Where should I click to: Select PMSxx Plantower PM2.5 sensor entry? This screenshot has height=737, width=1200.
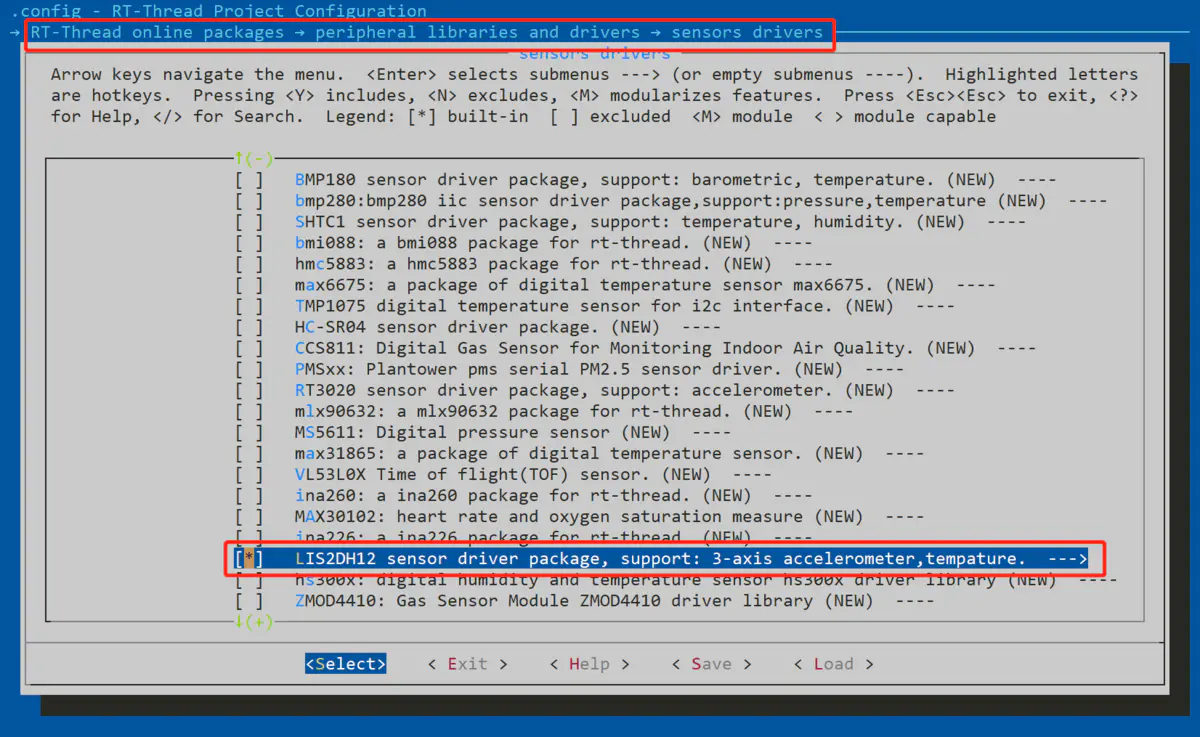click(x=569, y=369)
